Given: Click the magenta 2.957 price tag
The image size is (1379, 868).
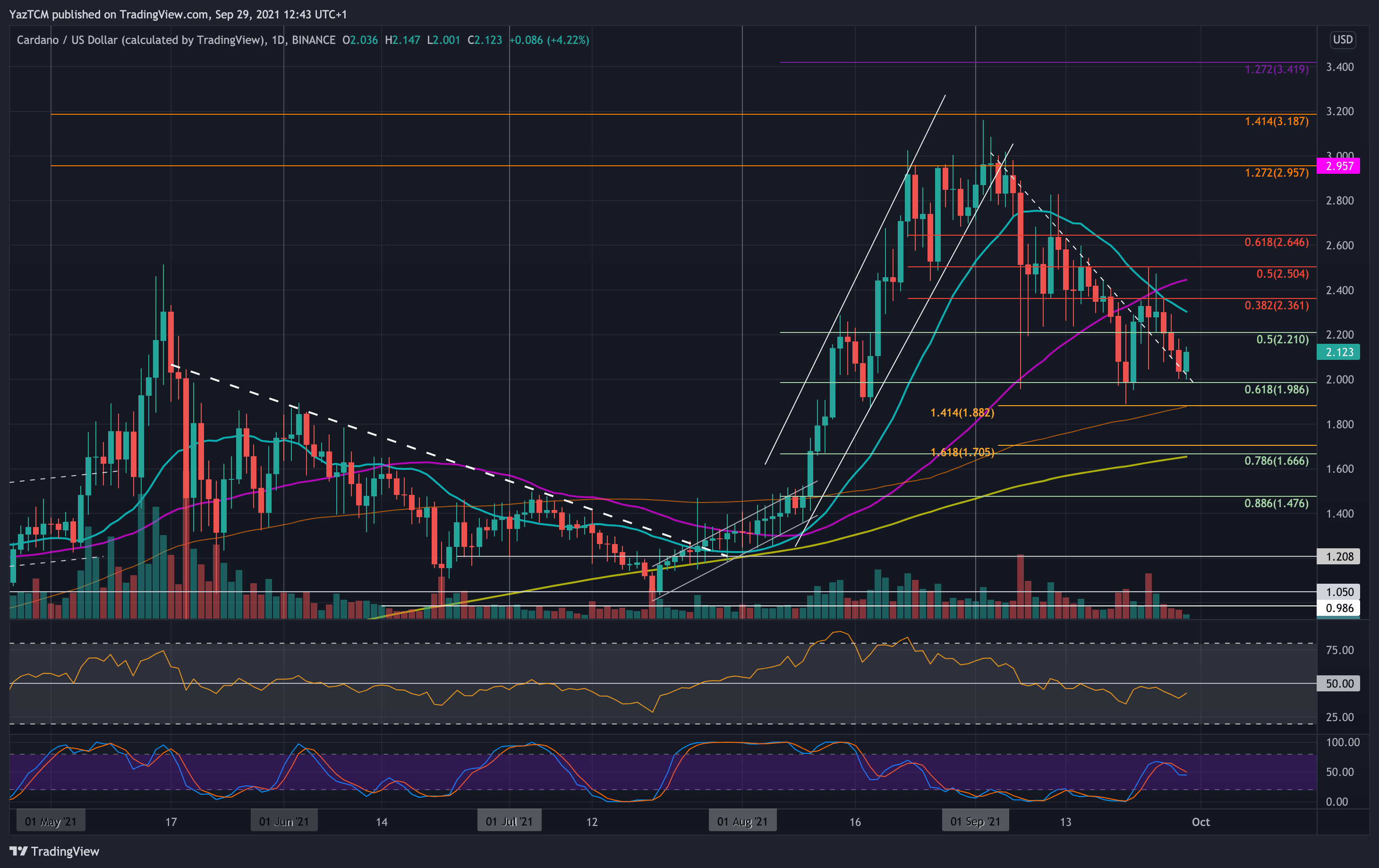Looking at the screenshot, I should tap(1338, 166).
